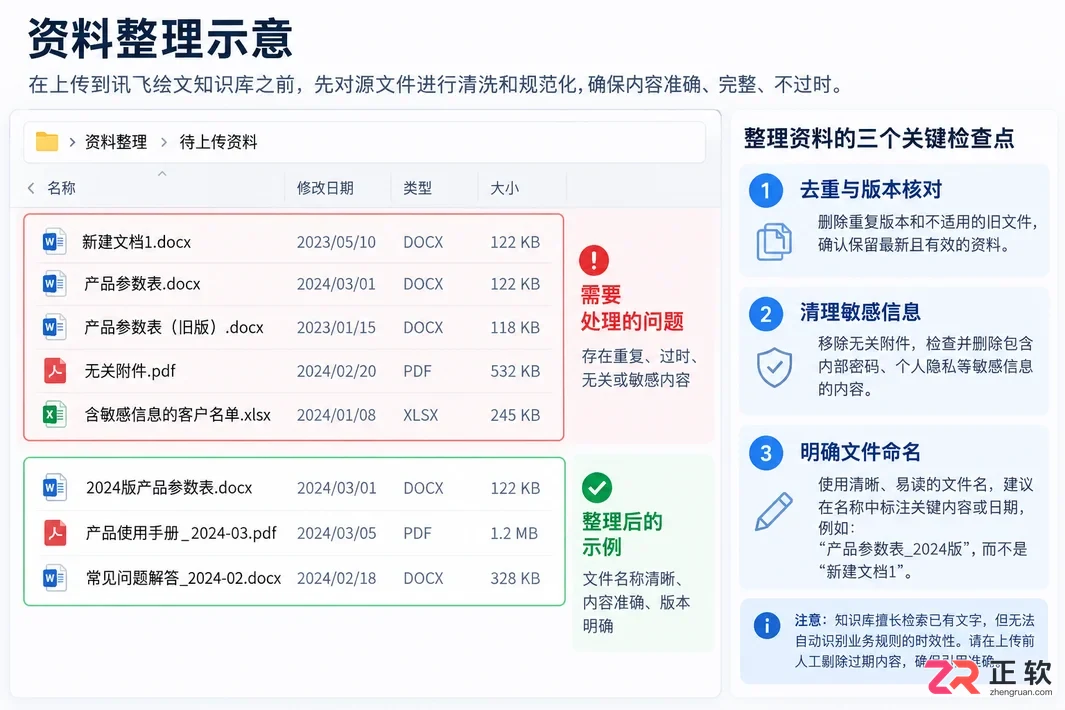This screenshot has height=710, width=1065.
Task: Expand chevron before 待上传资料 breadcrumb
Action: point(164,142)
